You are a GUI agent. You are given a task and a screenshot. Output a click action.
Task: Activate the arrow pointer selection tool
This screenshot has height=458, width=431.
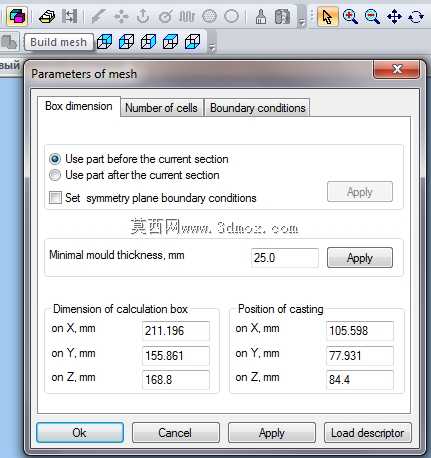pyautogui.click(x=327, y=16)
